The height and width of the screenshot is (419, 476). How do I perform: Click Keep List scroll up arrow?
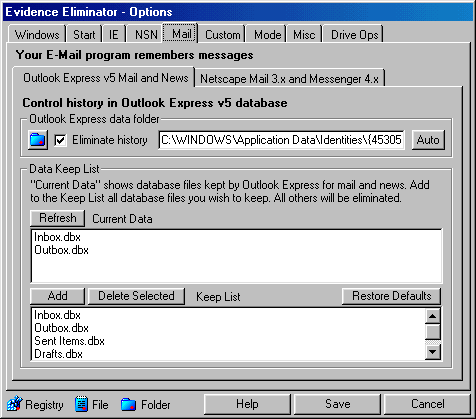click(x=433, y=316)
